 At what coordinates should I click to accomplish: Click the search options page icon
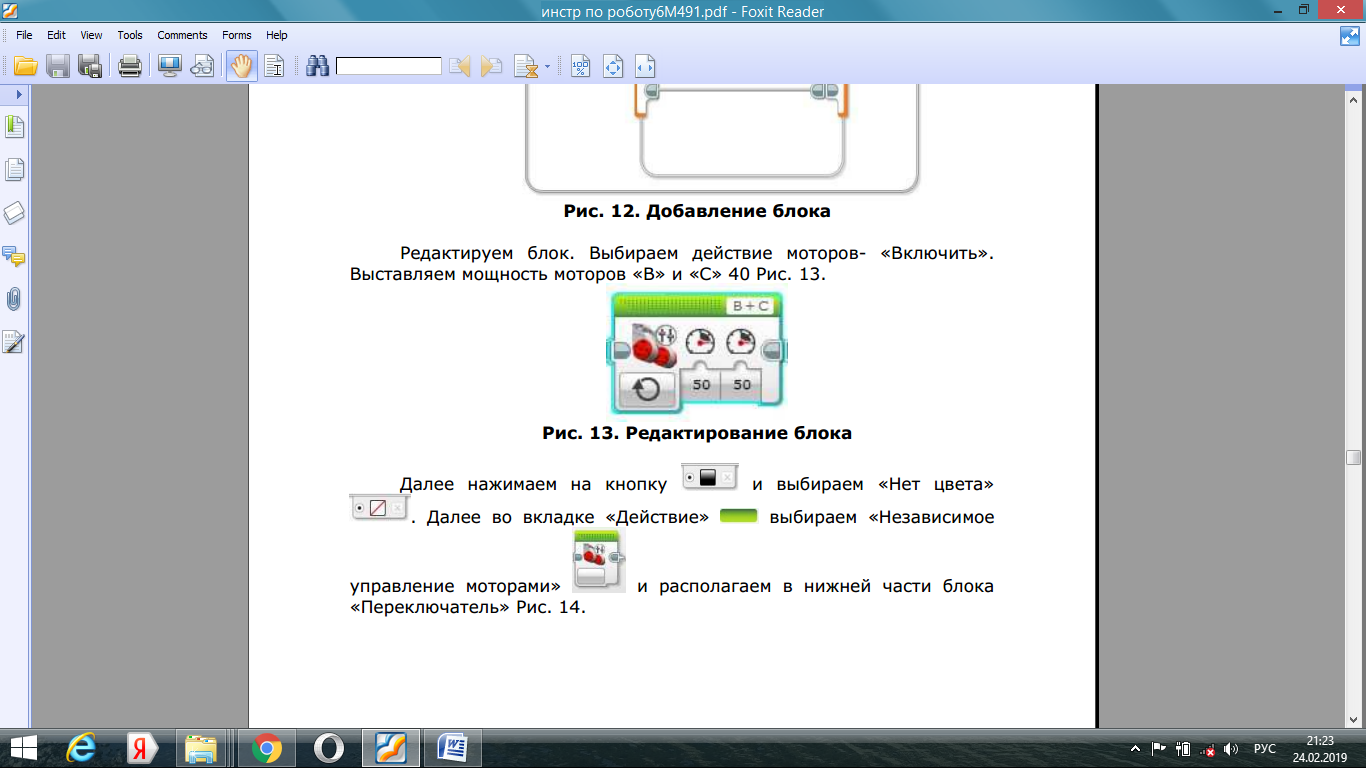[526, 67]
